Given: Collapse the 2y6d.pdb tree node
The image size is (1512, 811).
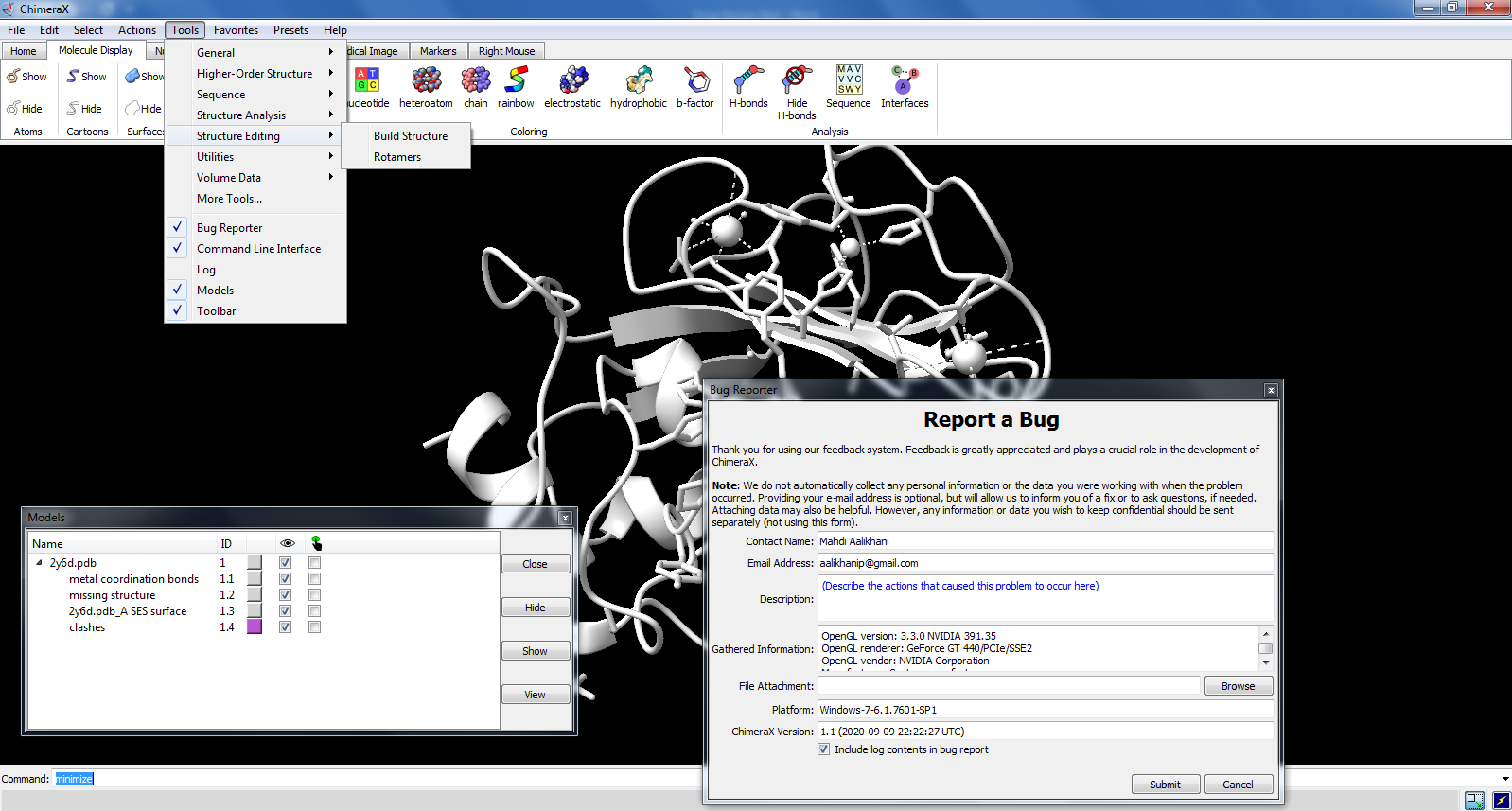Looking at the screenshot, I should click(x=39, y=563).
